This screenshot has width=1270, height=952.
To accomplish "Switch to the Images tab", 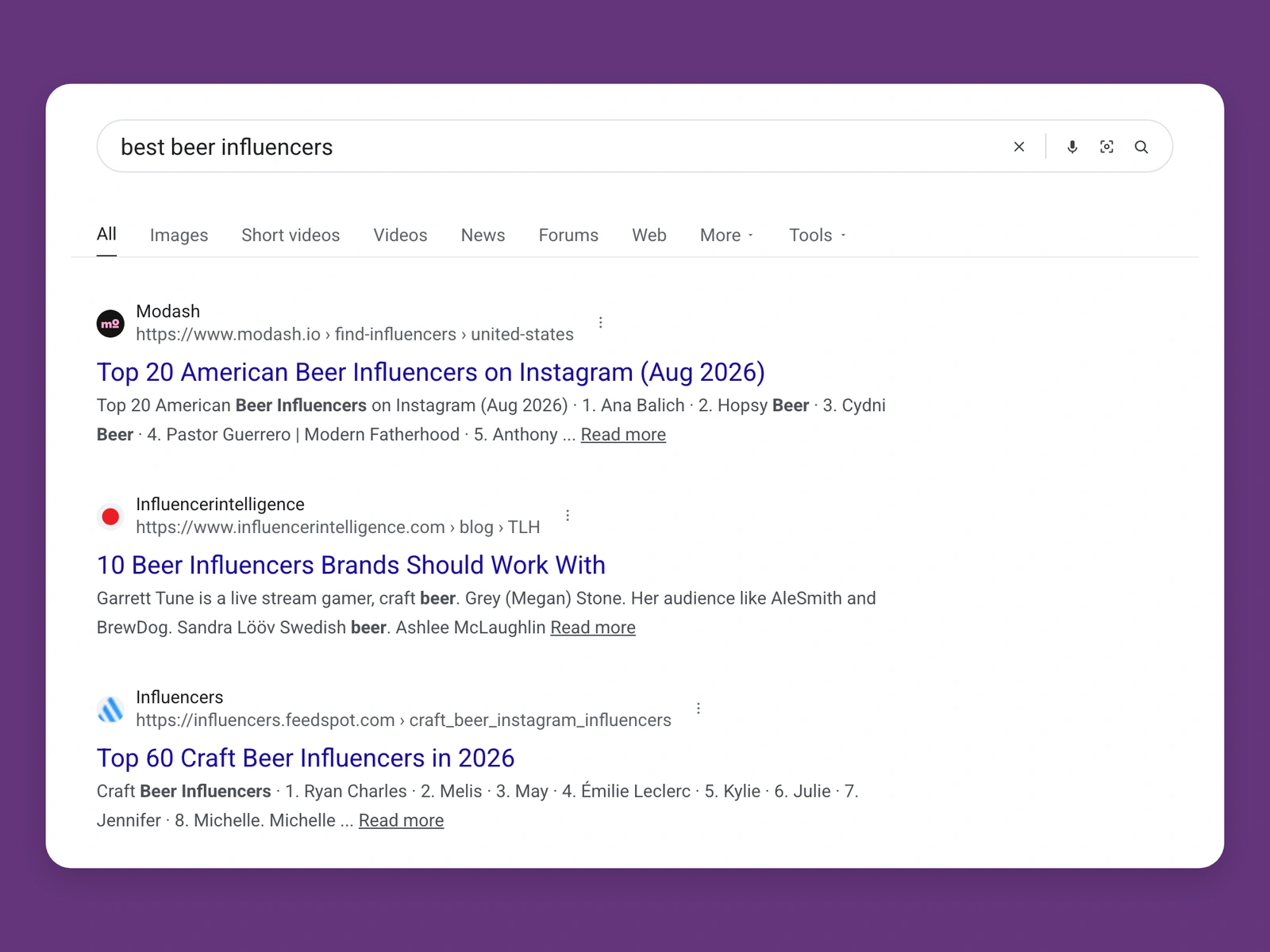I will (x=179, y=235).
